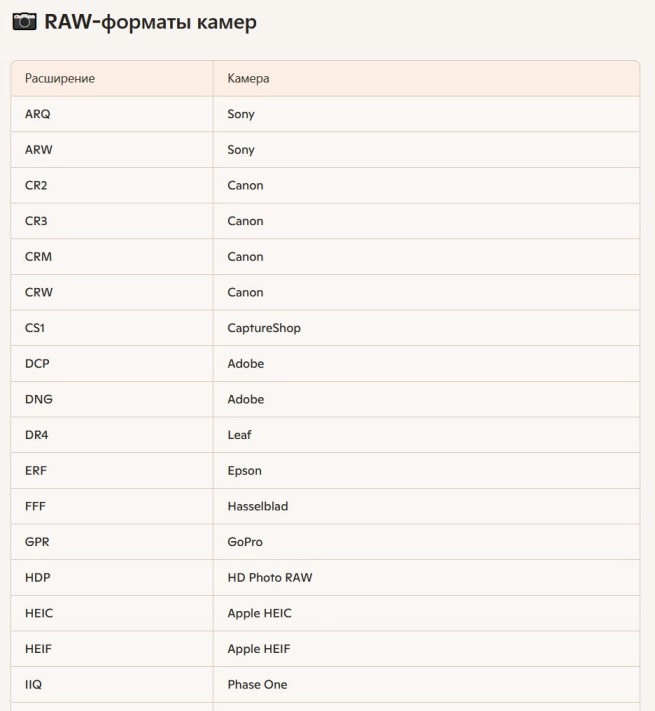The width and height of the screenshot is (655, 711).
Task: Click the Расширение column header
Action: coord(60,78)
